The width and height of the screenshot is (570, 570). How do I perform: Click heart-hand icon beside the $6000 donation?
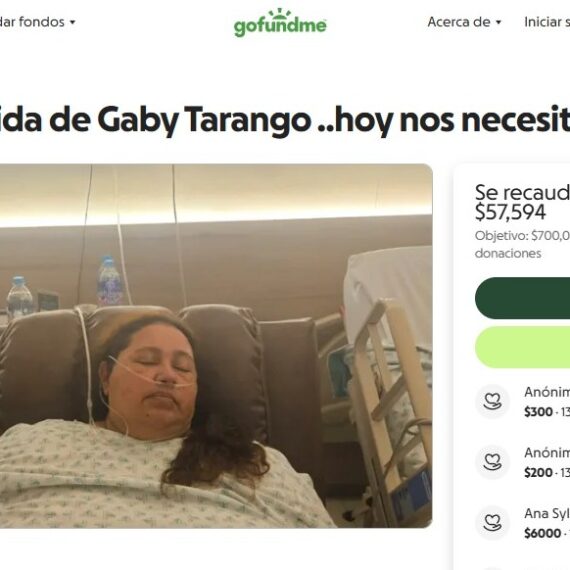492,522
